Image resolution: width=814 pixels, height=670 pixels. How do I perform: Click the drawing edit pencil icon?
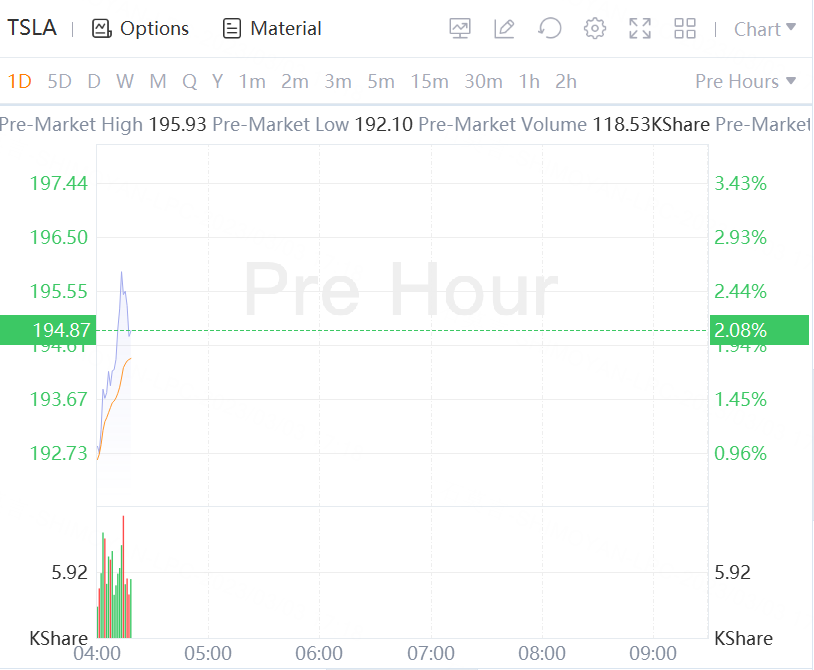(504, 29)
